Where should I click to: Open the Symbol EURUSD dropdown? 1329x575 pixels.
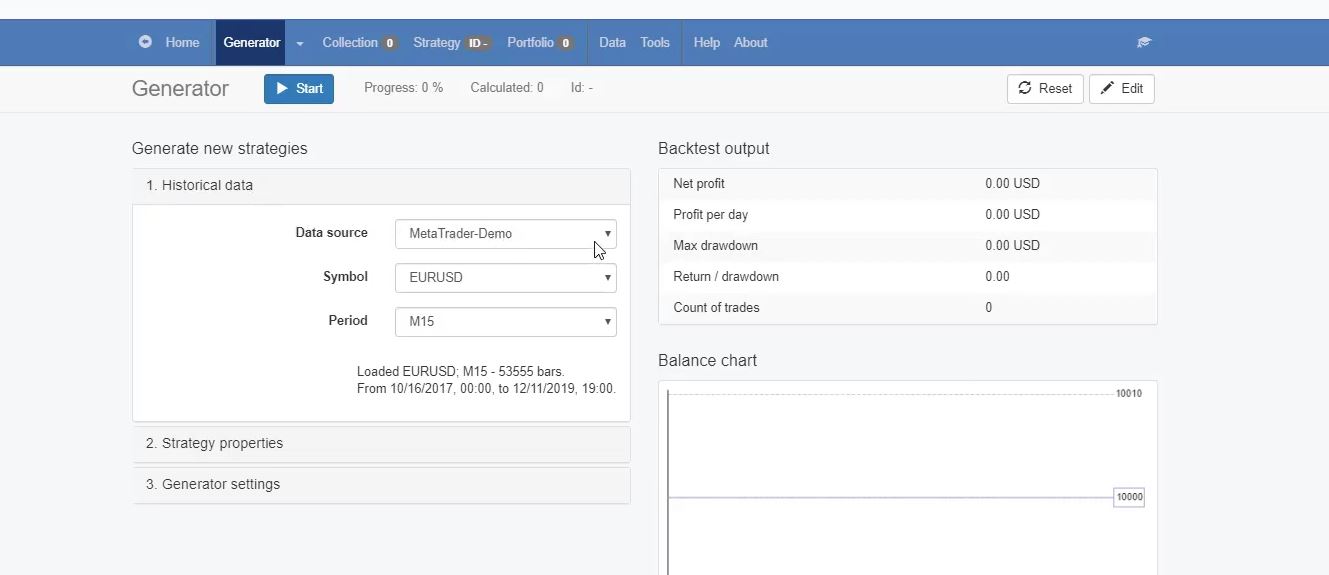coord(505,278)
